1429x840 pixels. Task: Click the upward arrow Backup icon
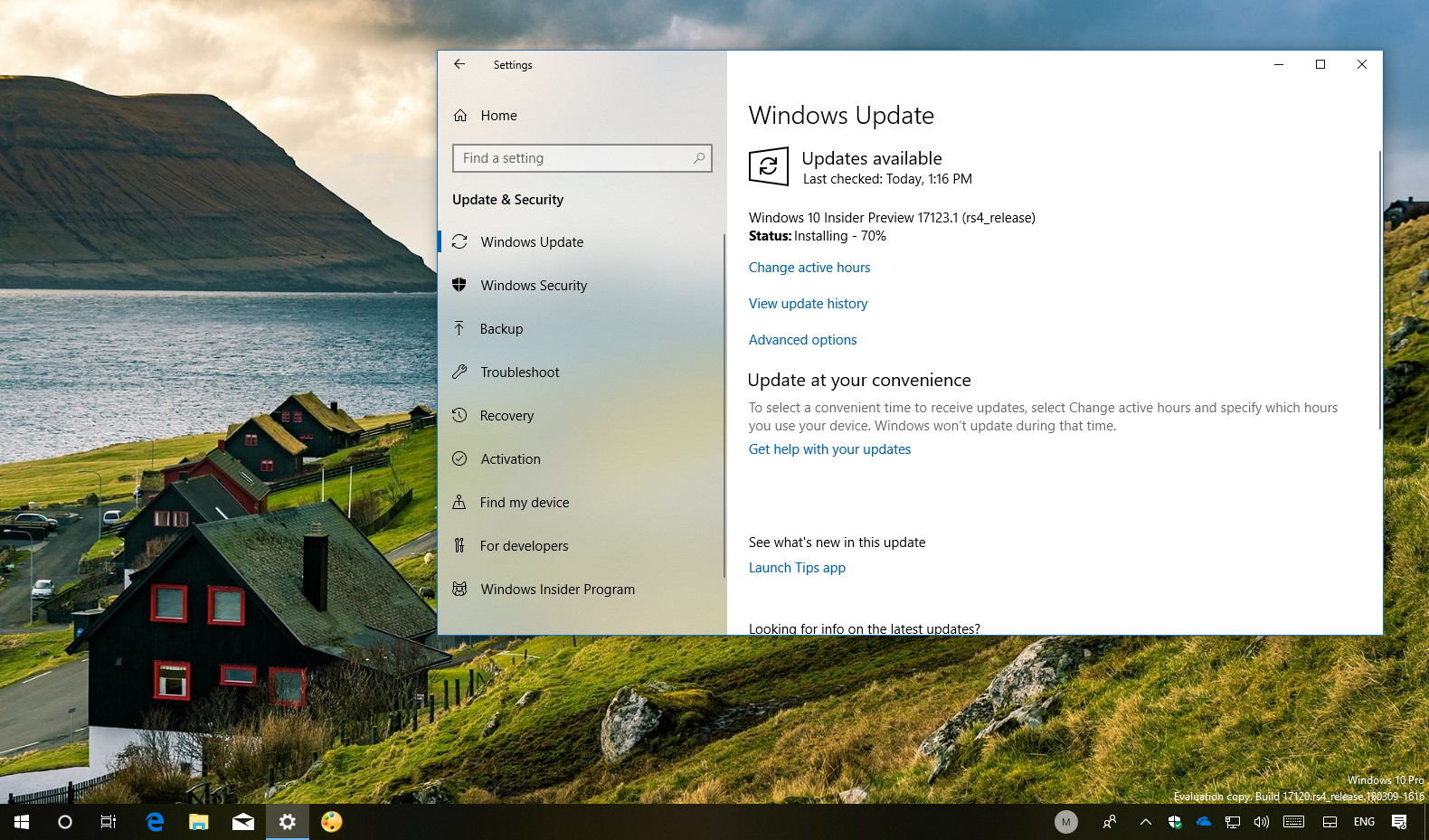tap(459, 328)
